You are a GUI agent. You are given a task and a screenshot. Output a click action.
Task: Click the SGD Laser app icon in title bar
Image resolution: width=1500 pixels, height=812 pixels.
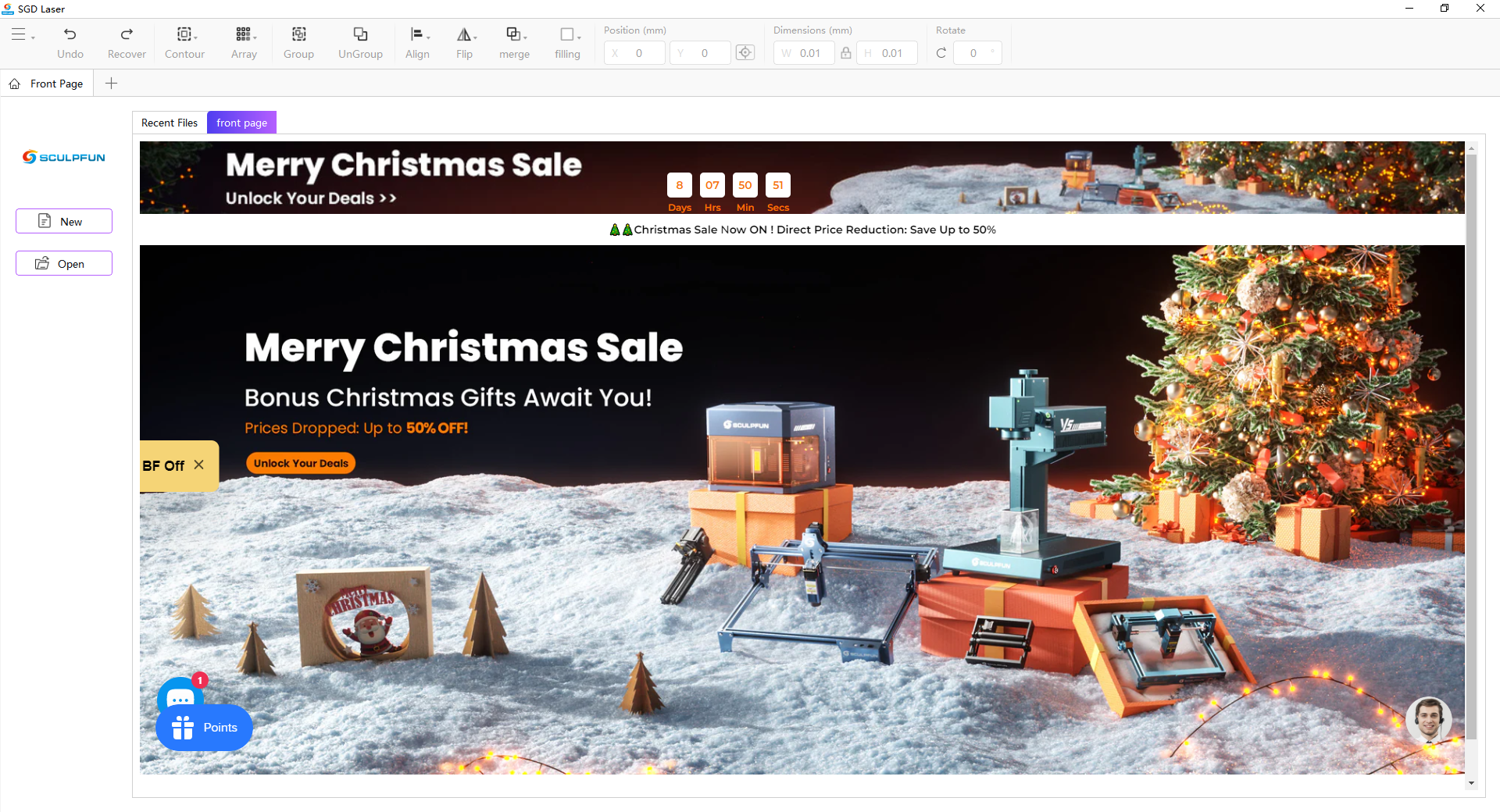[x=8, y=9]
